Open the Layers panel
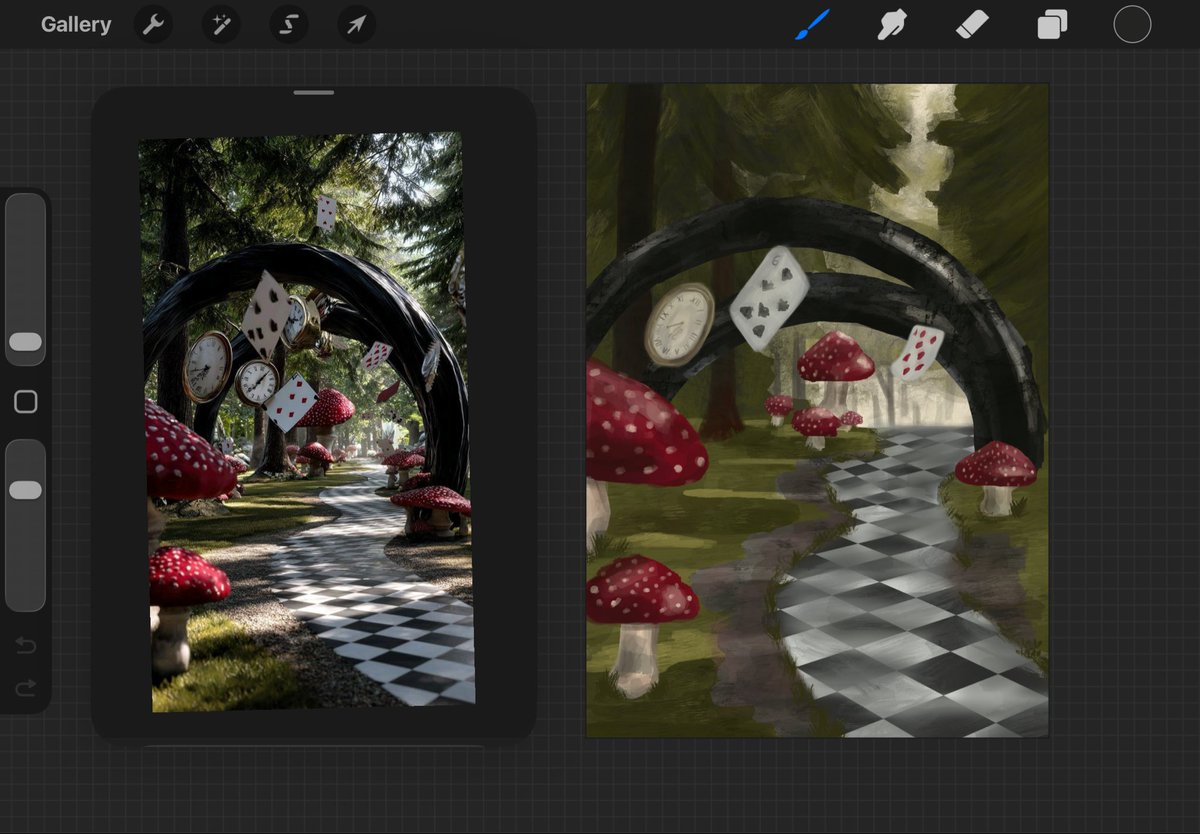Image resolution: width=1200 pixels, height=834 pixels. [x=1052, y=25]
